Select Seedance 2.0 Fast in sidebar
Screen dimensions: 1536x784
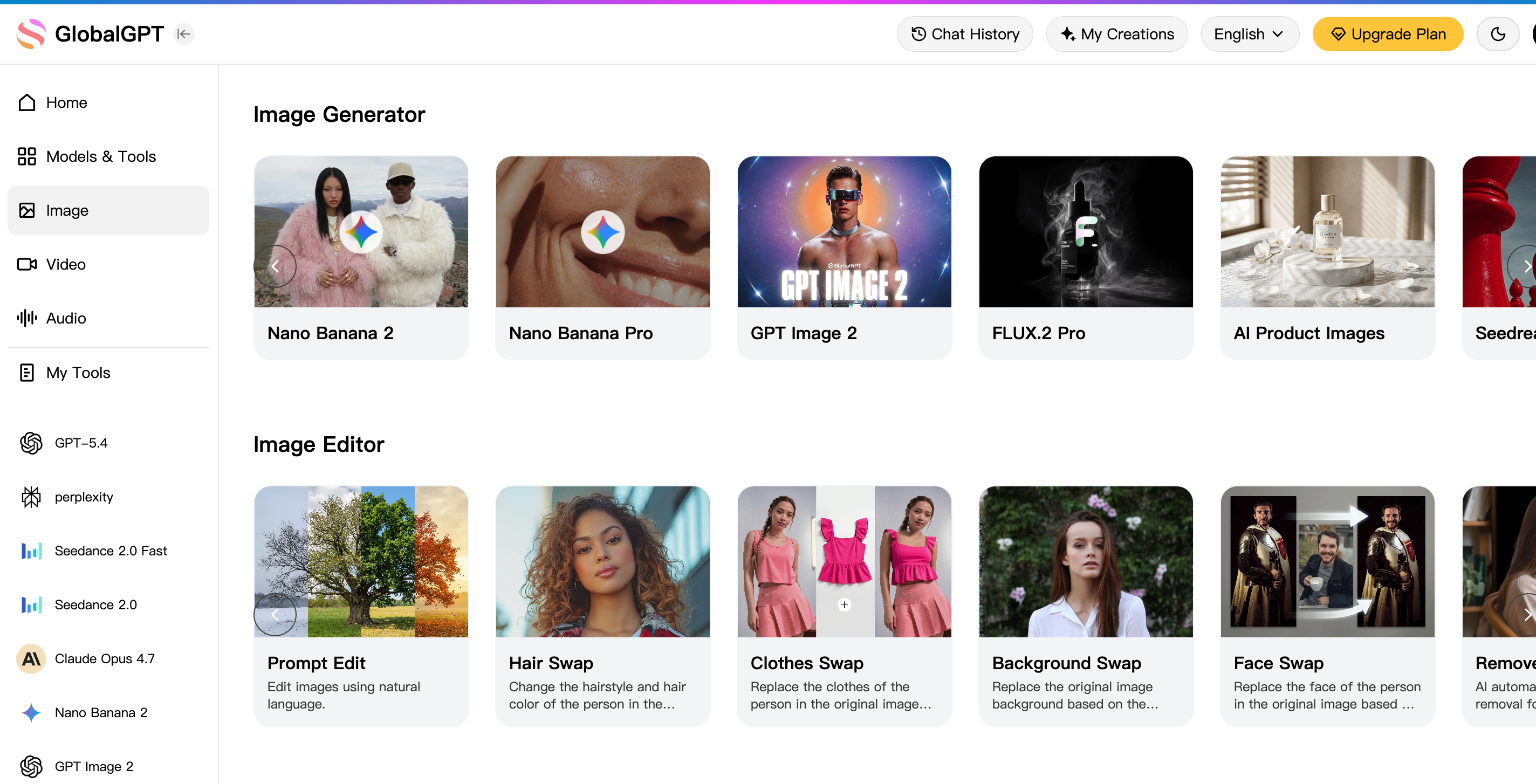click(111, 551)
